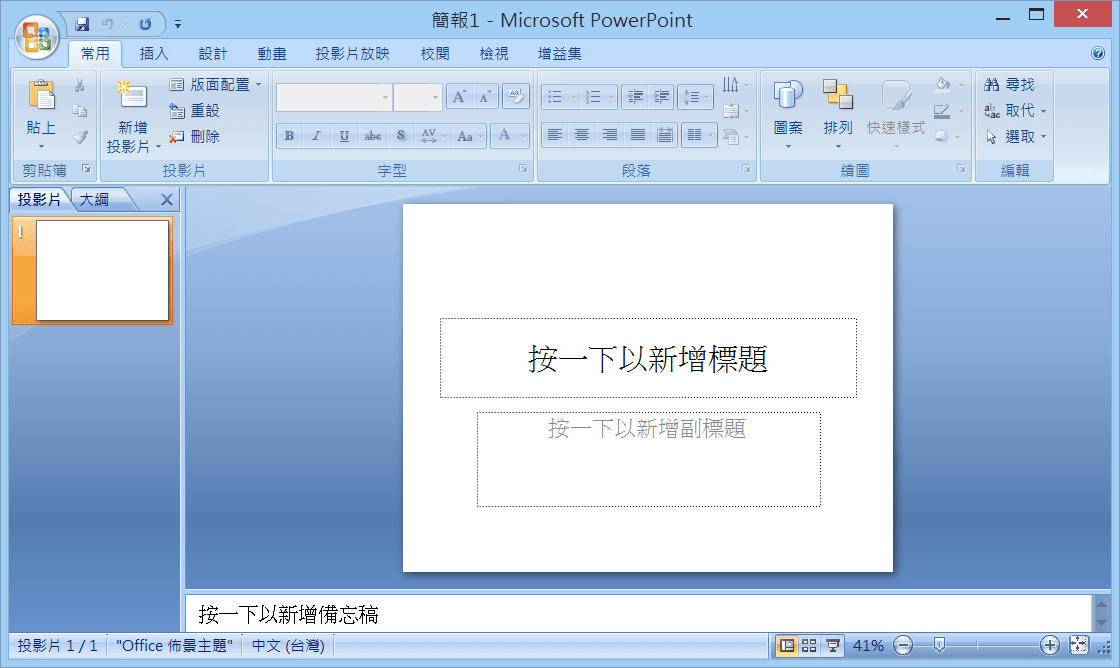This screenshot has height=668, width=1120.
Task: Open the 字型 font dialog launcher
Action: point(523,169)
